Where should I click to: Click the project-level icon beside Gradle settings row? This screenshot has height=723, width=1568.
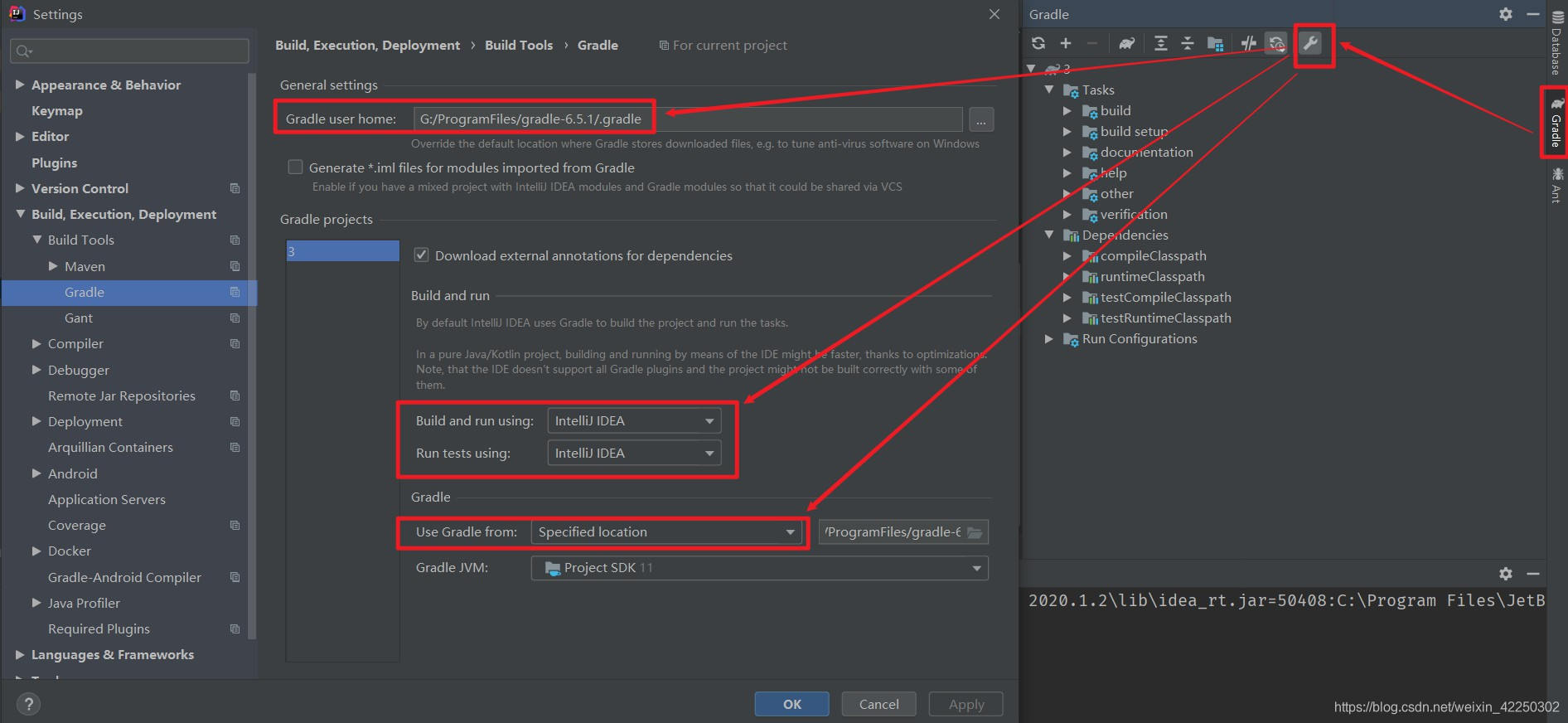tap(235, 292)
